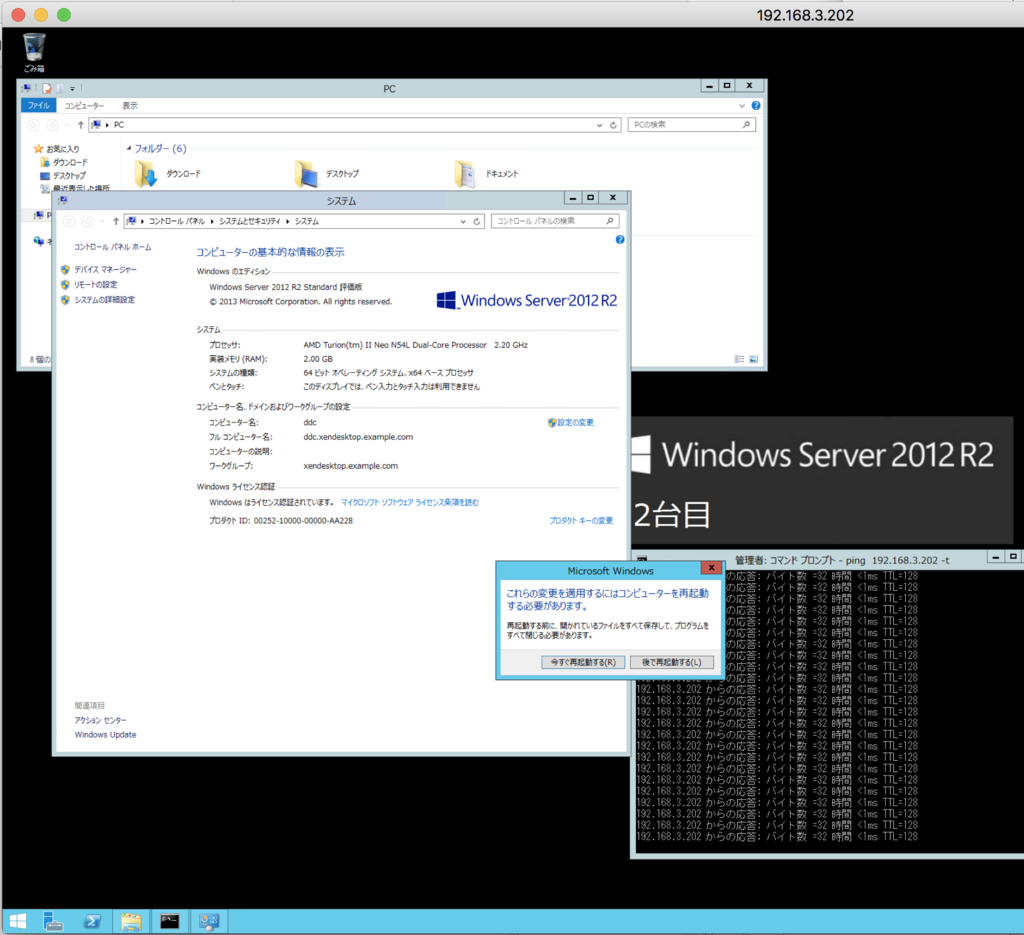Open the Change product key link

pos(581,520)
